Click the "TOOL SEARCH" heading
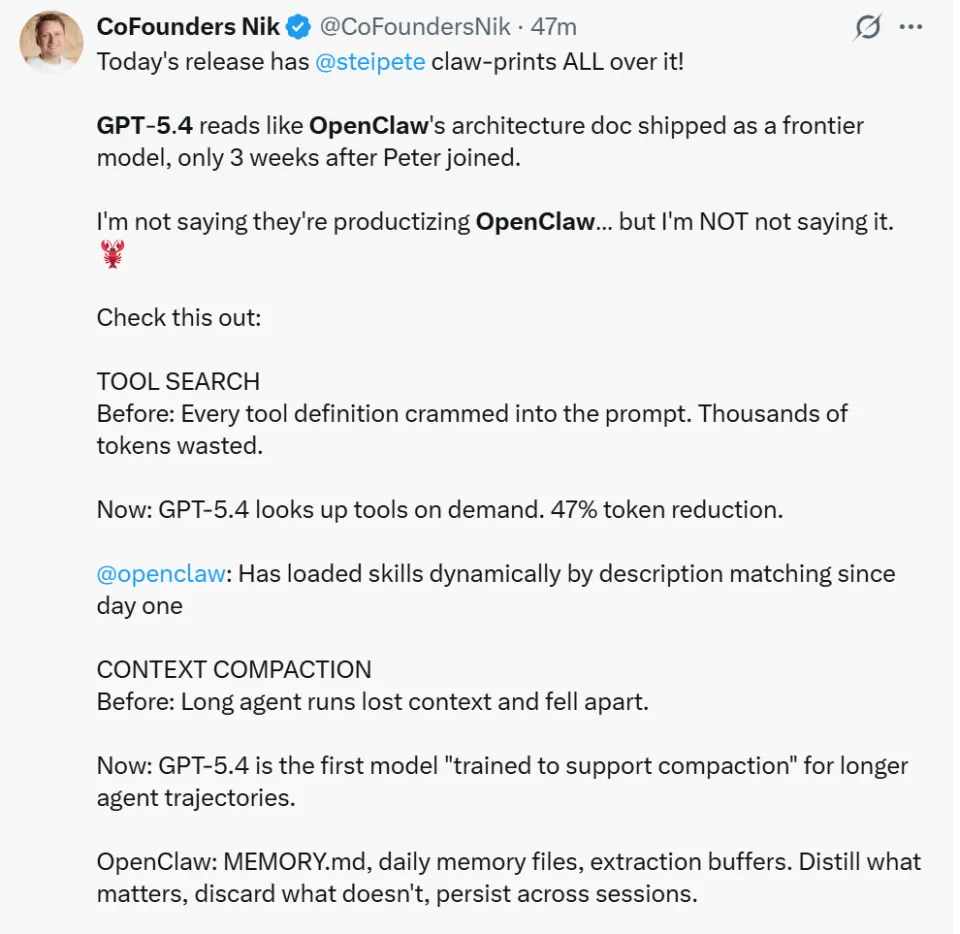Screen dimensions: 960x934 coord(178,382)
